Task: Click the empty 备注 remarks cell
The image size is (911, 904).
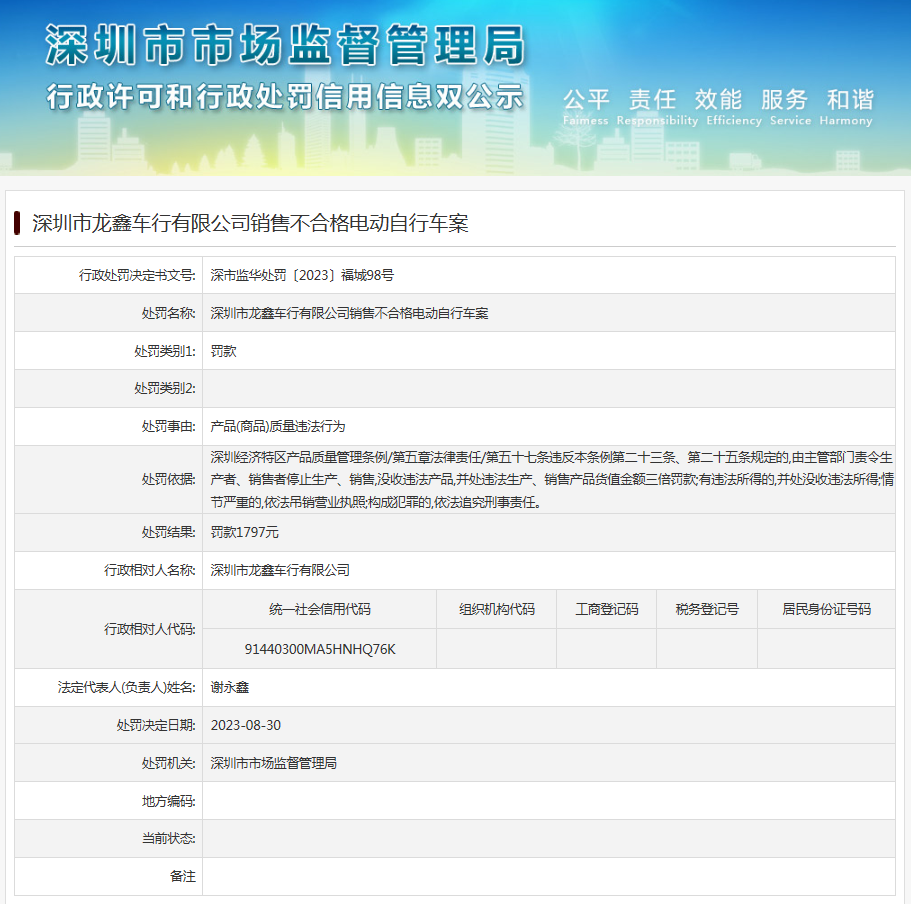Action: point(550,876)
